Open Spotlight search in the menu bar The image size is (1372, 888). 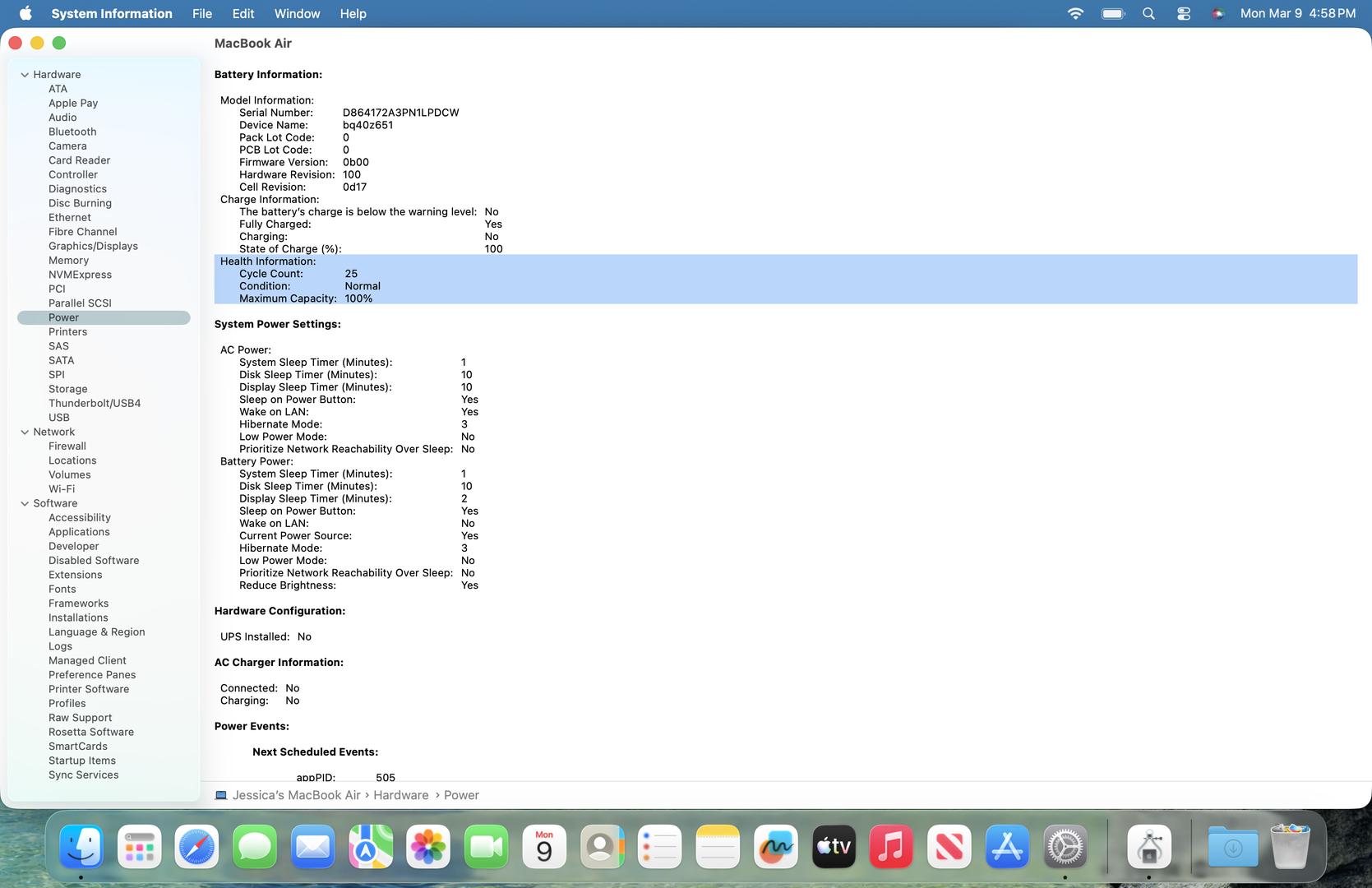[x=1149, y=13]
